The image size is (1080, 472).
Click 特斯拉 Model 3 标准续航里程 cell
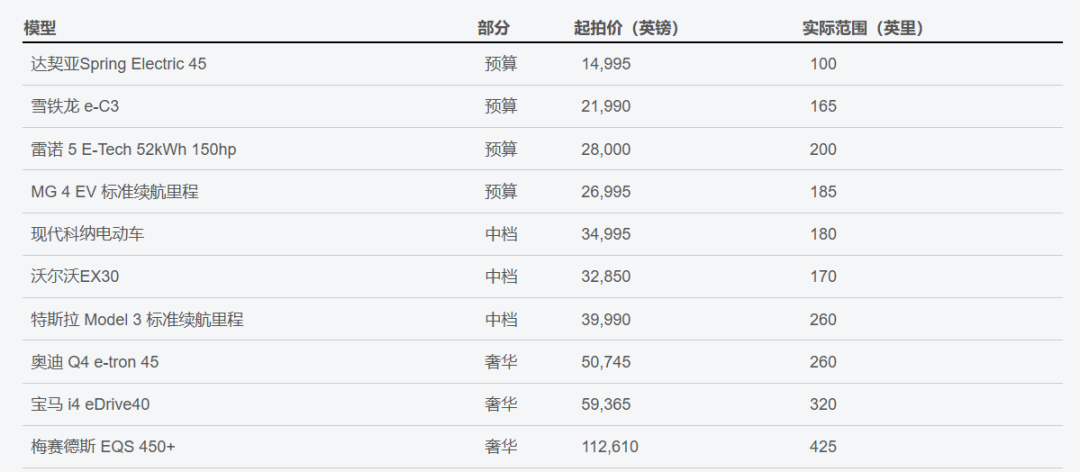pos(137,320)
